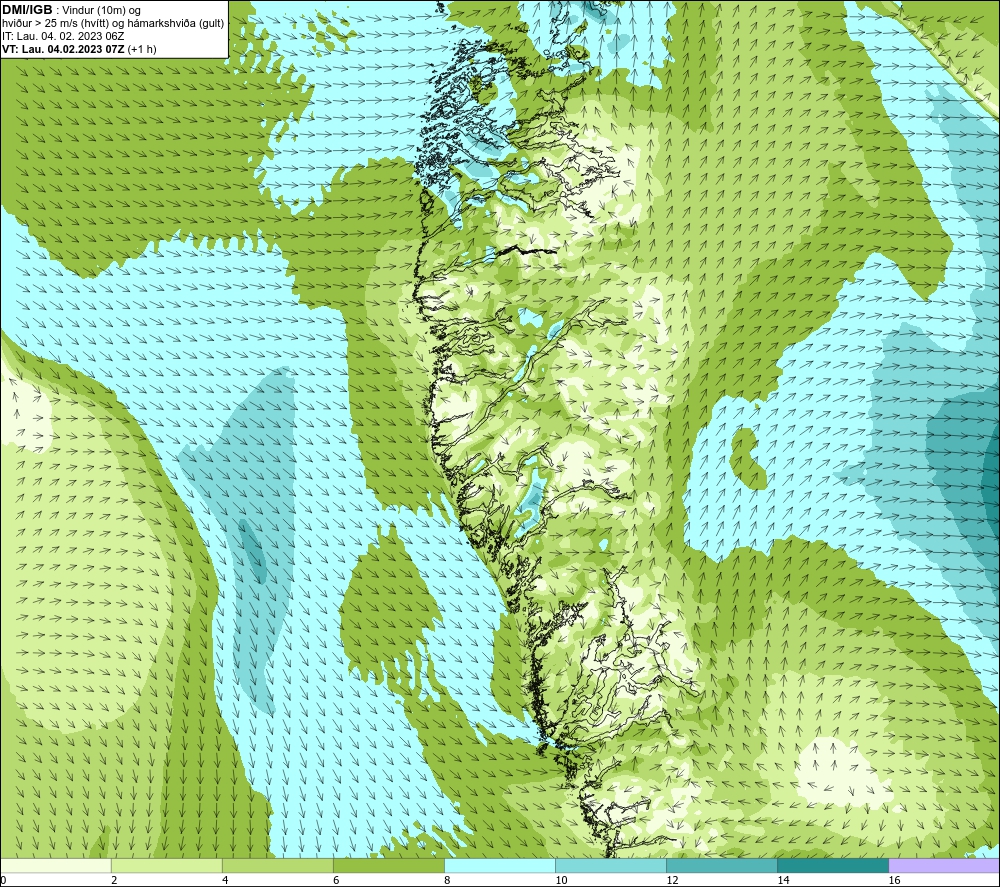
Task: Click the pale yellow 0–2 m/s legend swatch
Action: coord(55,866)
